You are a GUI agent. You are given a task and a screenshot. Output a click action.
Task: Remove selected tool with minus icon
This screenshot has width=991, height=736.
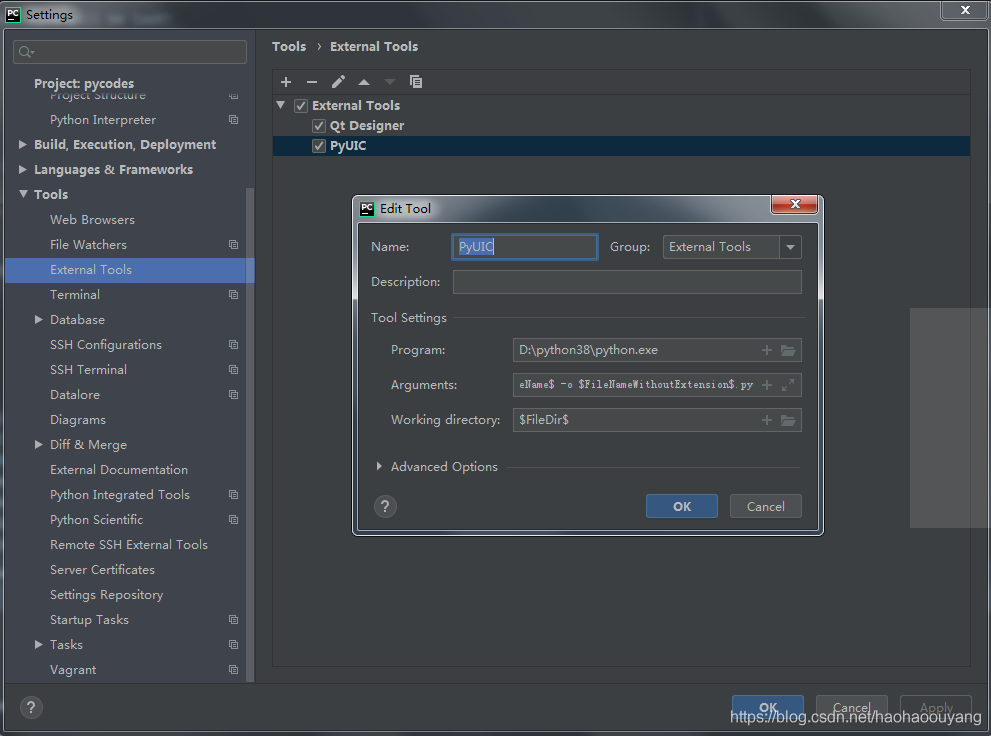tap(312, 82)
